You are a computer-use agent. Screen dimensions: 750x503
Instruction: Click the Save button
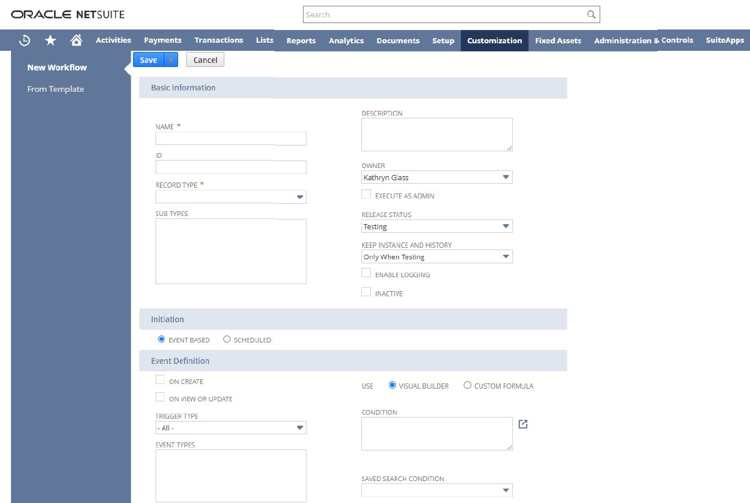149,60
